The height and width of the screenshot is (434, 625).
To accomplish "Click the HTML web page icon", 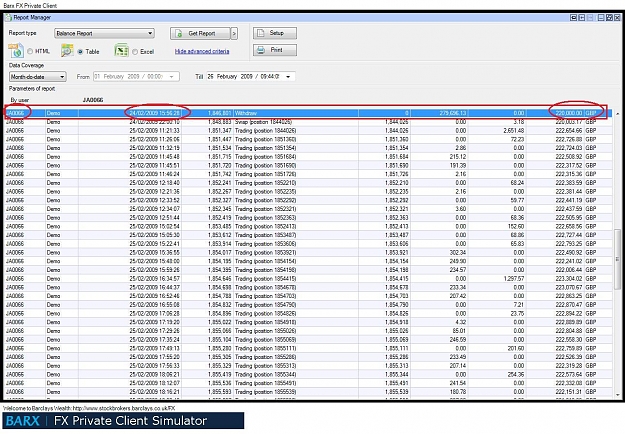I will point(16,51).
